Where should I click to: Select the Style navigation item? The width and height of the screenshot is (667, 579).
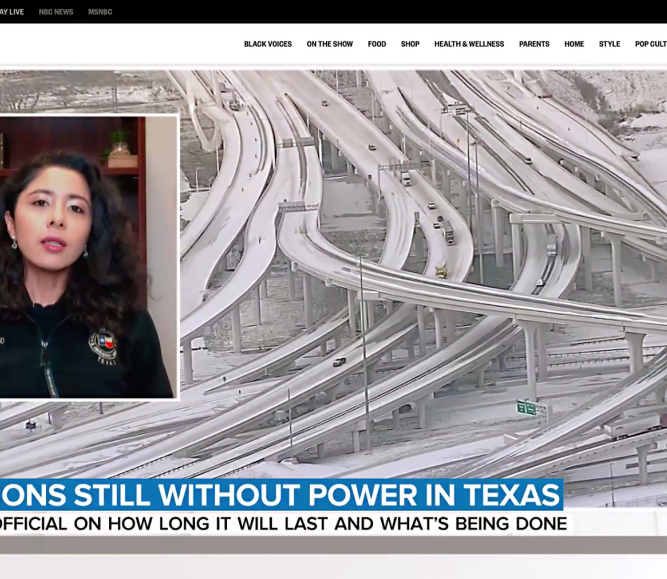[609, 44]
